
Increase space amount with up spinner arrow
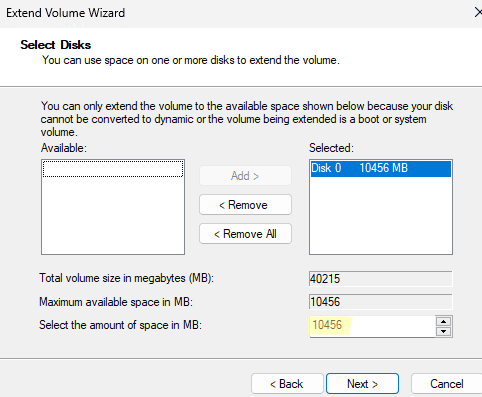(443, 322)
